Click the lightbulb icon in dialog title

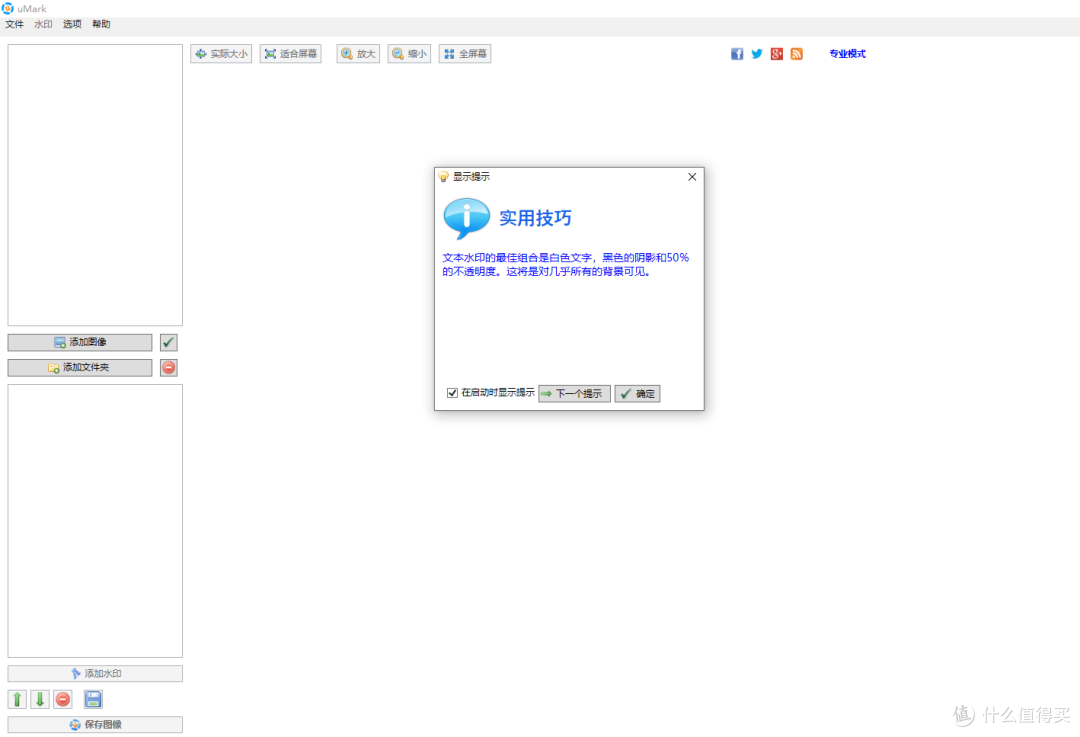coord(444,177)
